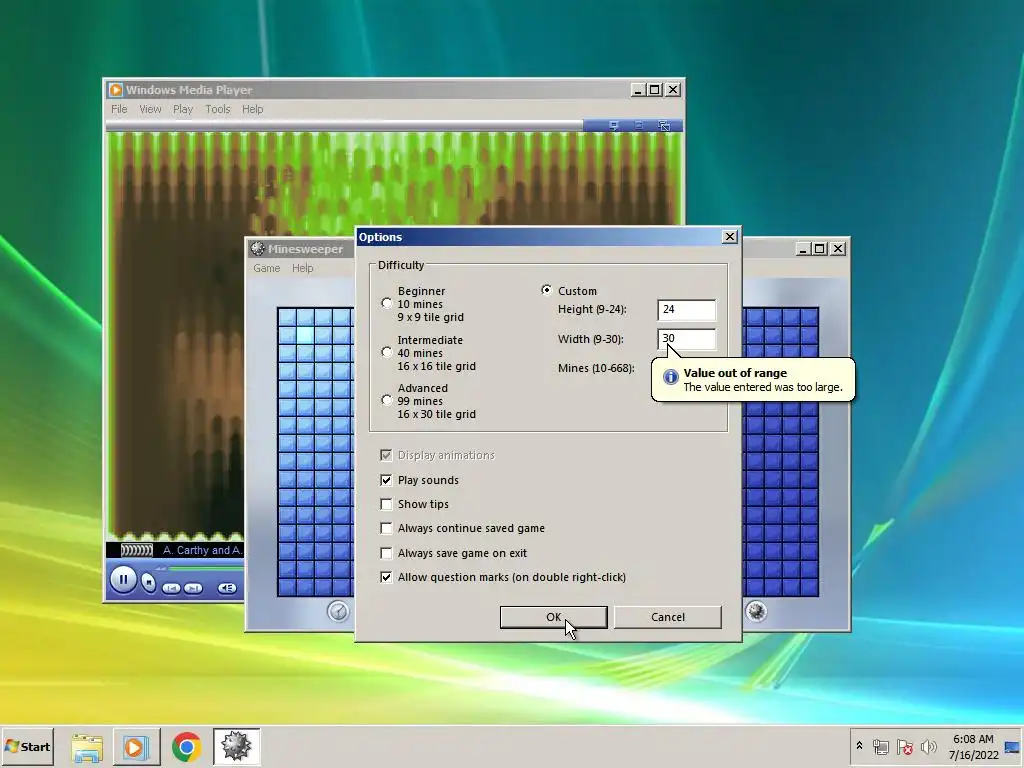1024x768 pixels.
Task: Open File menu in Windows Media Player
Action: (x=119, y=109)
